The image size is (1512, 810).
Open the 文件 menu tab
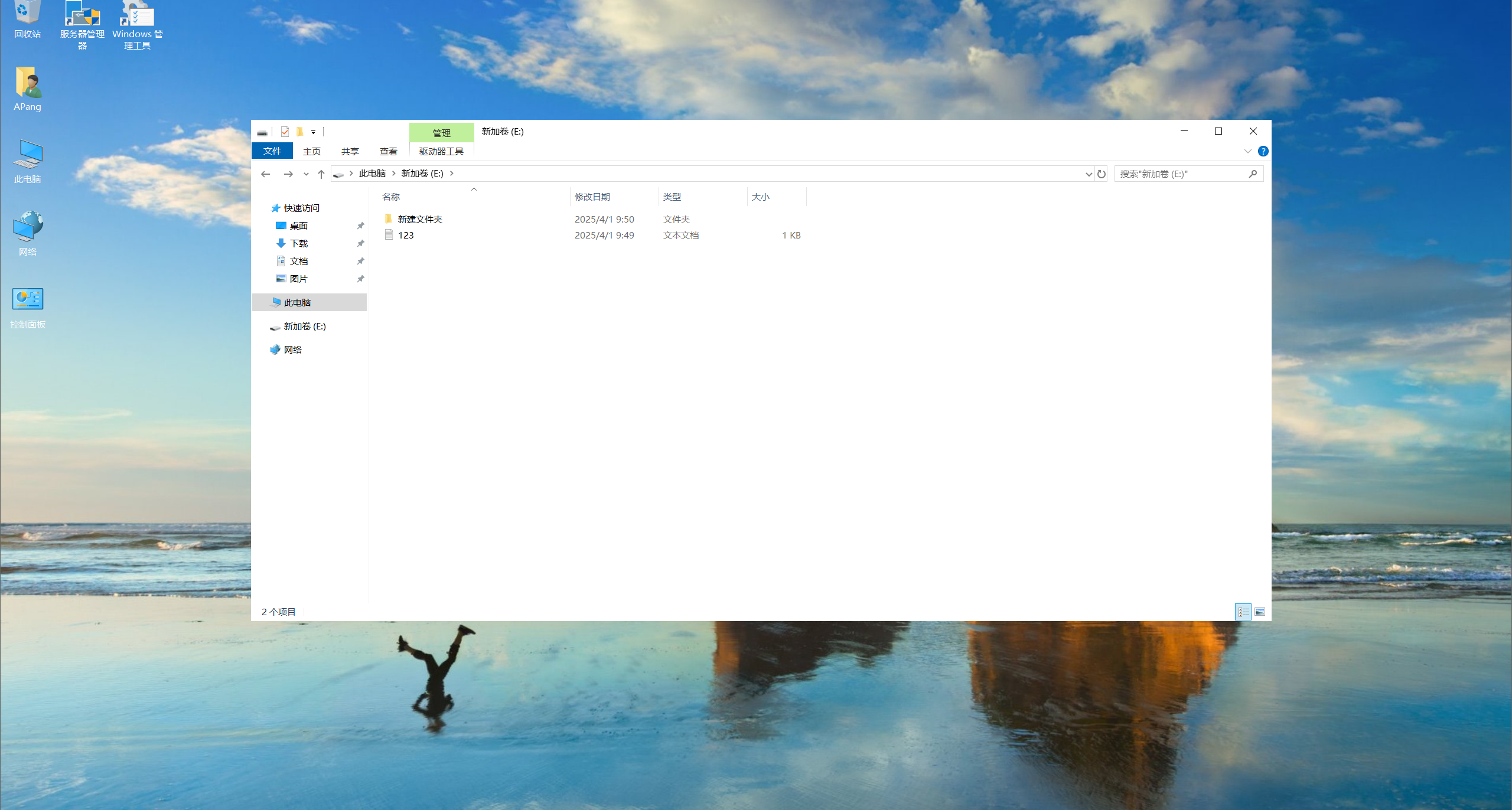point(272,151)
